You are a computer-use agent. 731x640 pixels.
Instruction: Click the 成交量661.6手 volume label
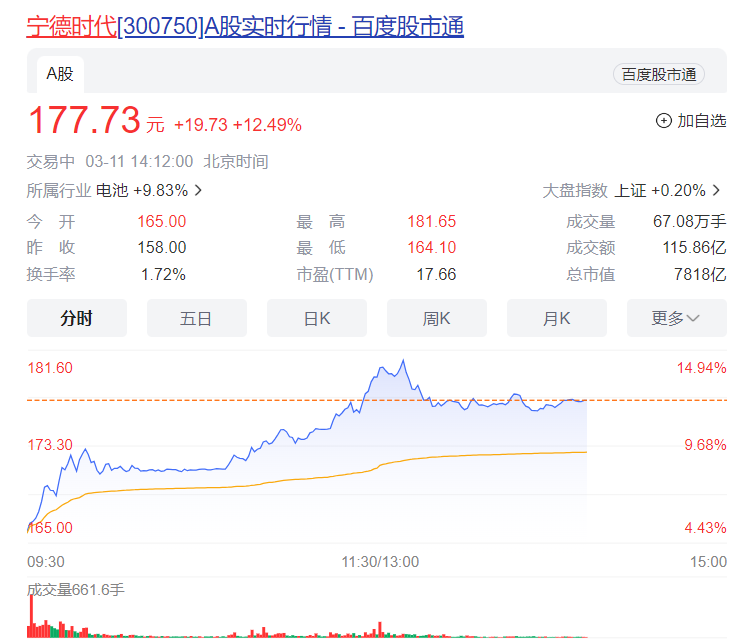coord(76,590)
